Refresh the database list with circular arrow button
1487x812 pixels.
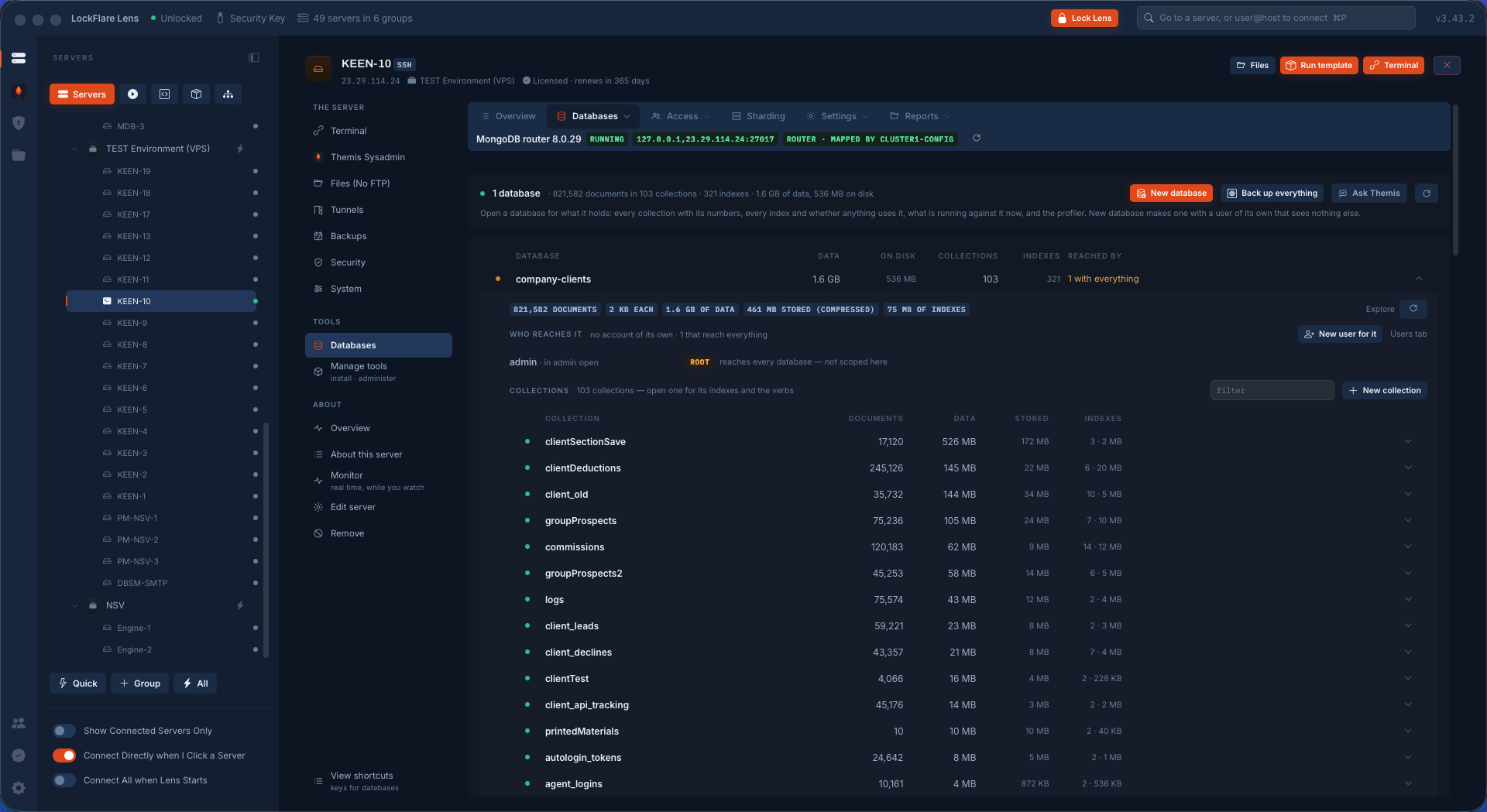click(1427, 194)
